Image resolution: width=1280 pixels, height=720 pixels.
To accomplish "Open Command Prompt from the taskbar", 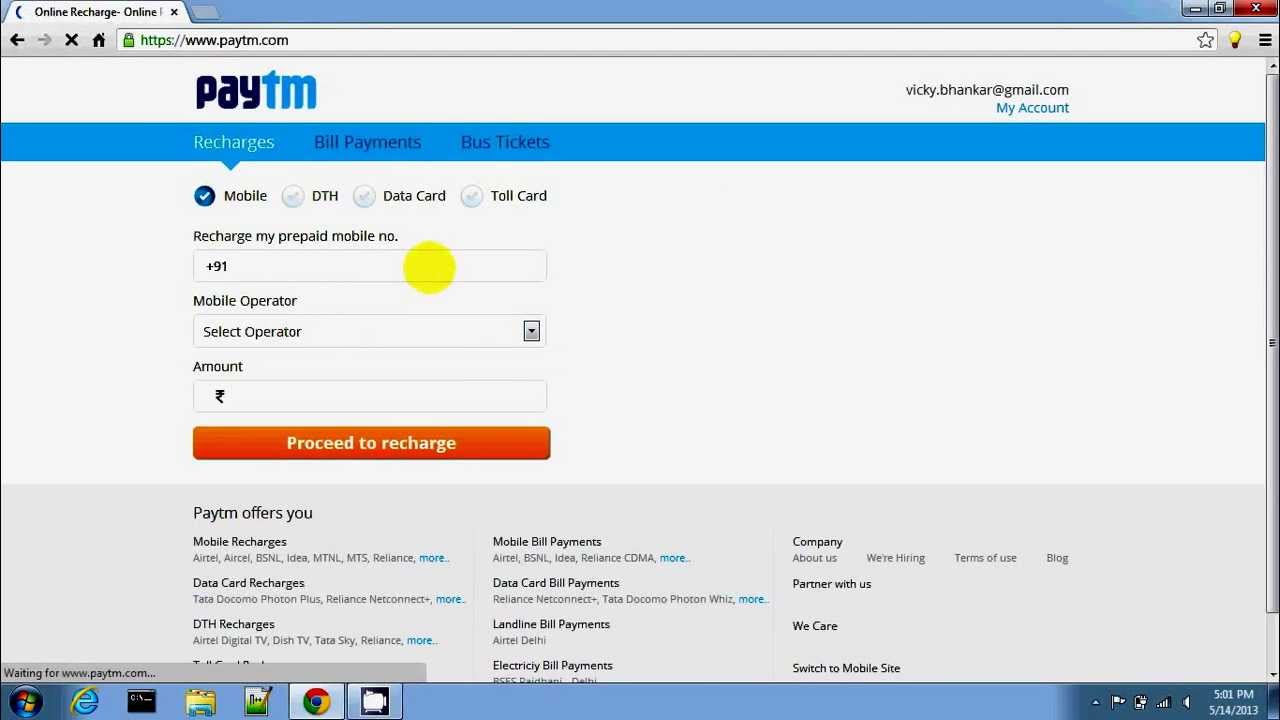I will click(x=142, y=702).
